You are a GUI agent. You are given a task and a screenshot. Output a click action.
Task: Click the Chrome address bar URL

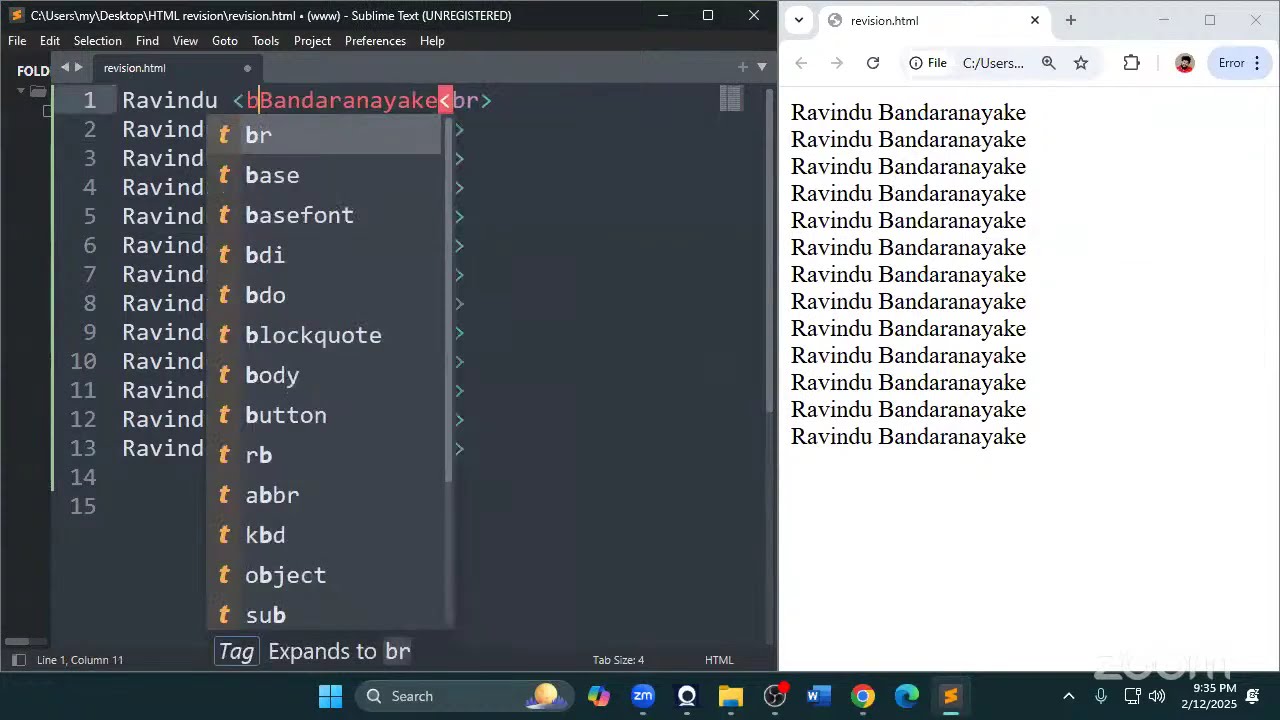click(x=993, y=63)
